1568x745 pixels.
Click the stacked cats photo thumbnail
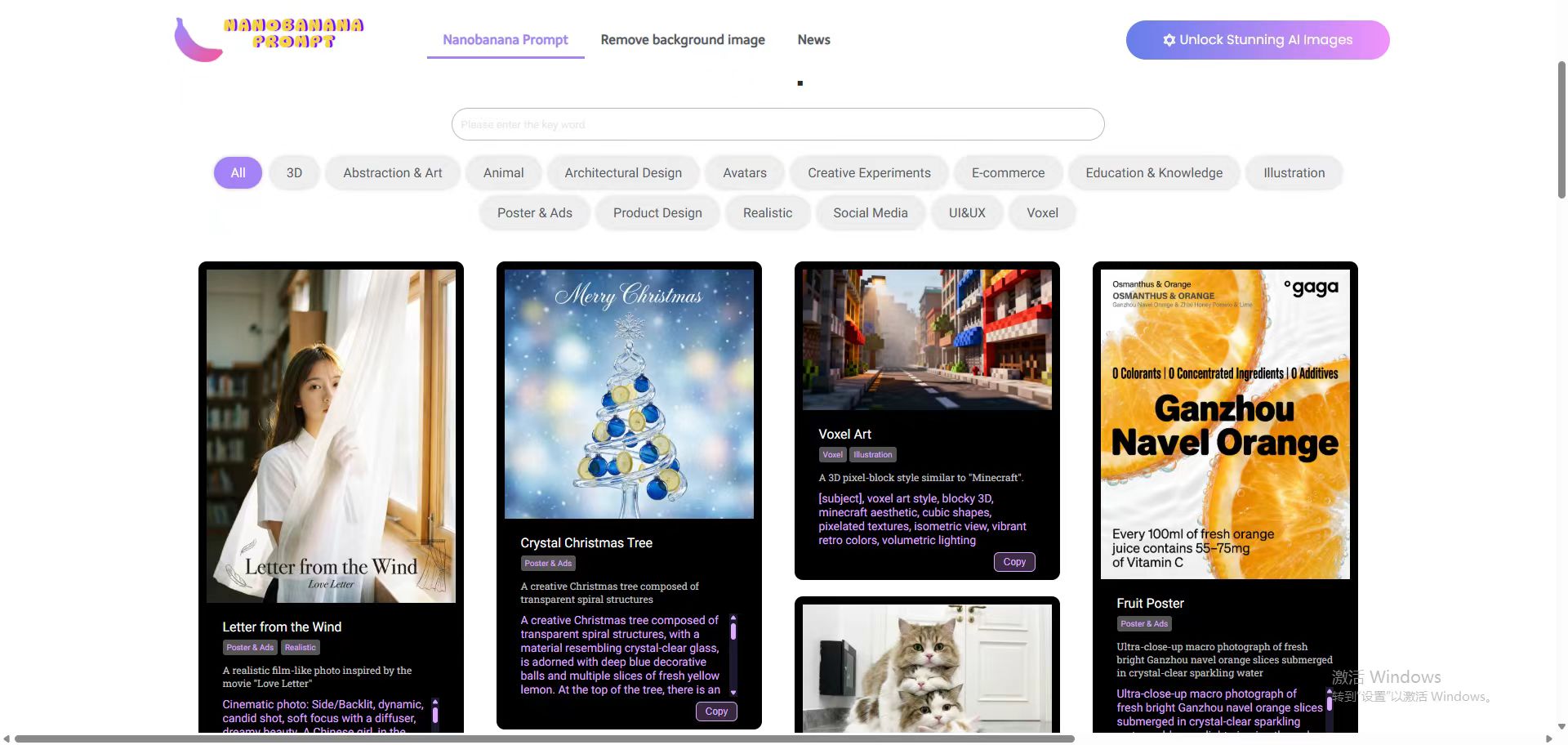pyautogui.click(x=927, y=668)
